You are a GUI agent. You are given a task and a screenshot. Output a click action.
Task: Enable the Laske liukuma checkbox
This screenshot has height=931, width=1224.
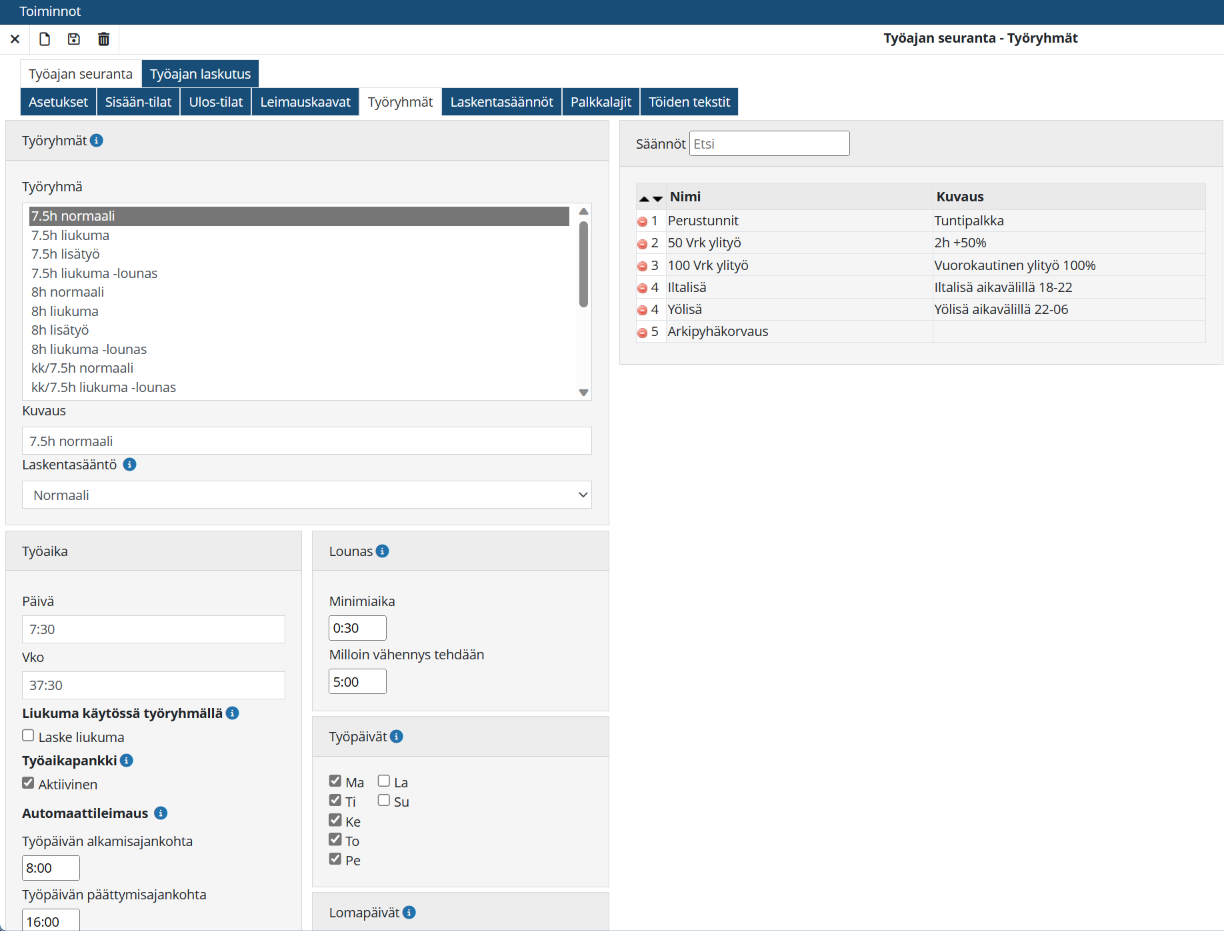coord(28,736)
